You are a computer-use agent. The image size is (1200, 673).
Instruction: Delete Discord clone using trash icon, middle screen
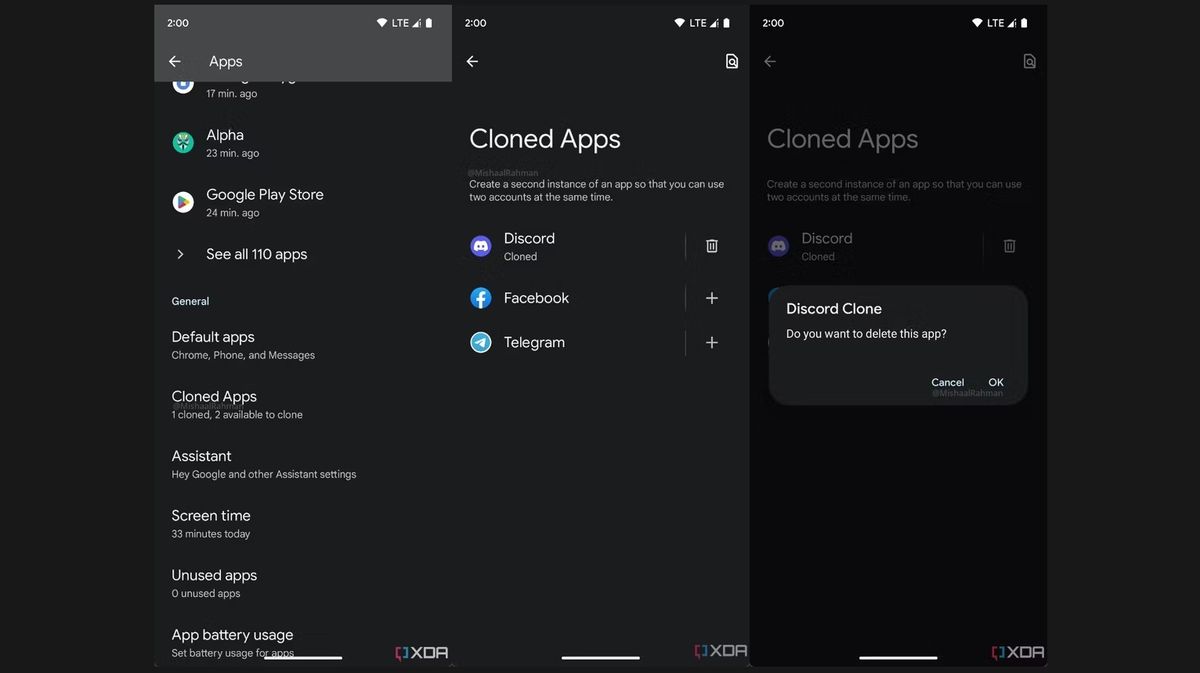coord(712,246)
